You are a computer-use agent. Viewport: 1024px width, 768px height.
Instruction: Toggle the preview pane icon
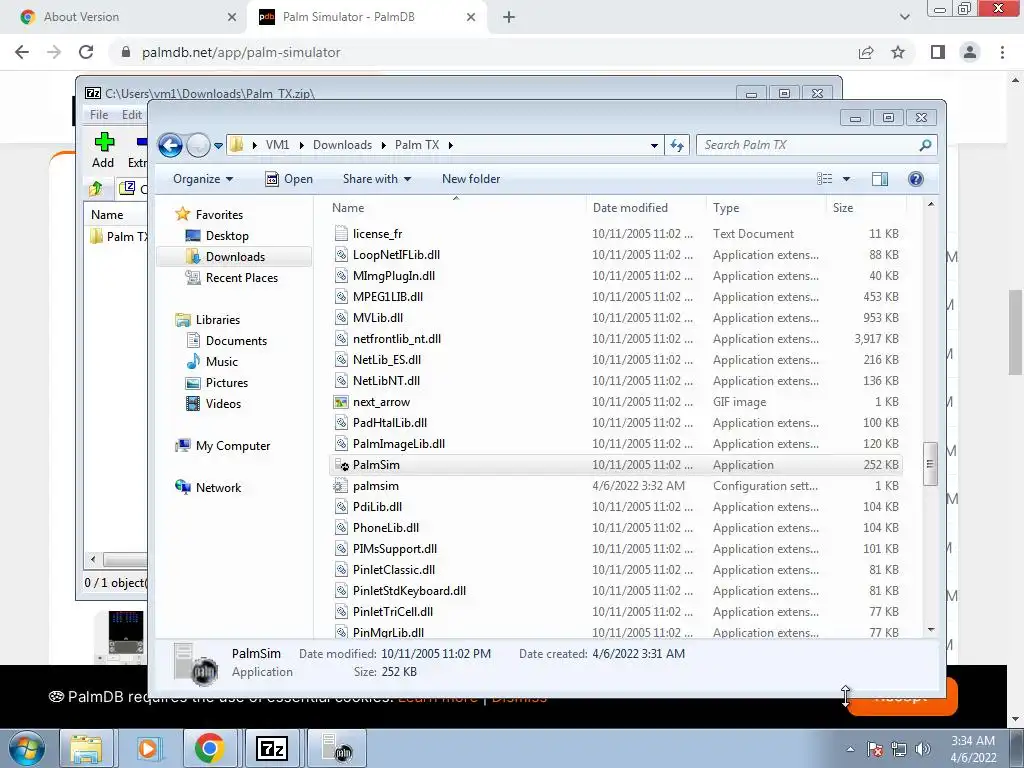[880, 179]
